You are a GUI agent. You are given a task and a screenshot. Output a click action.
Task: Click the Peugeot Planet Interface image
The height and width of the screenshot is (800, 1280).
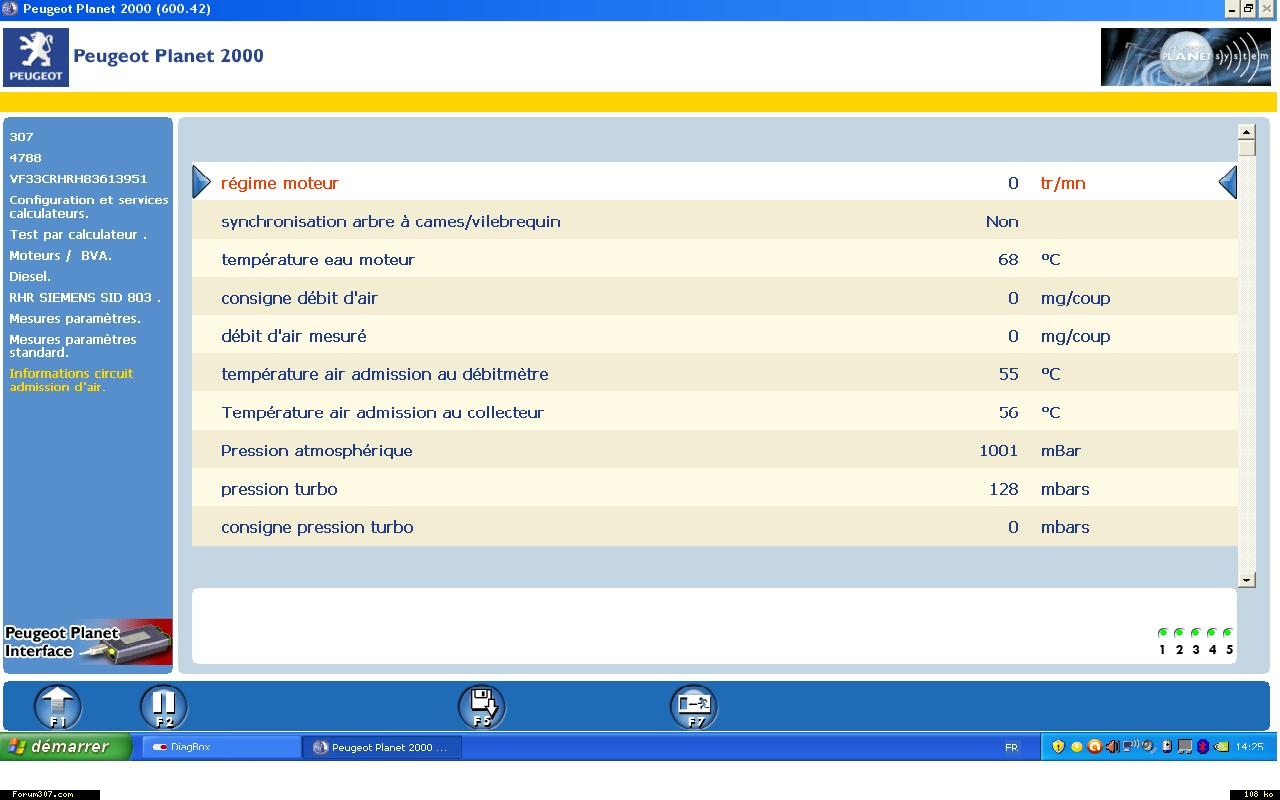click(x=88, y=642)
